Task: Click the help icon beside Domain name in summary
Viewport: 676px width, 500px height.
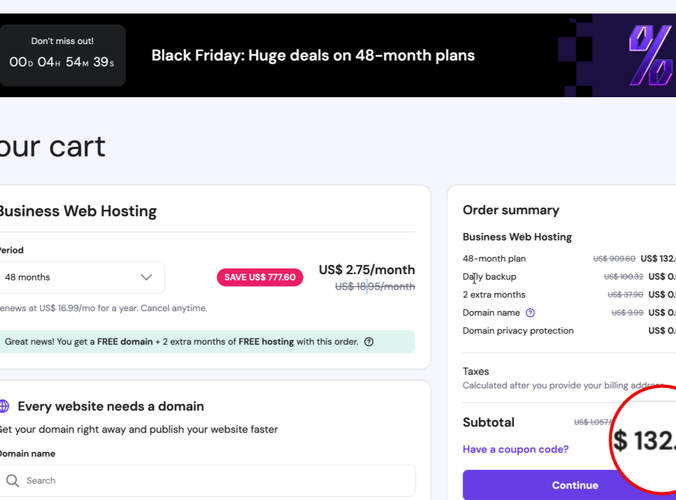Action: pyautogui.click(x=530, y=313)
